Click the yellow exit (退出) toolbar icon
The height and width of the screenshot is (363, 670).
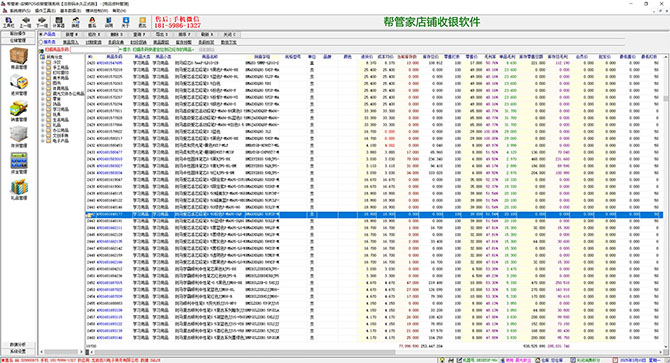(142, 22)
